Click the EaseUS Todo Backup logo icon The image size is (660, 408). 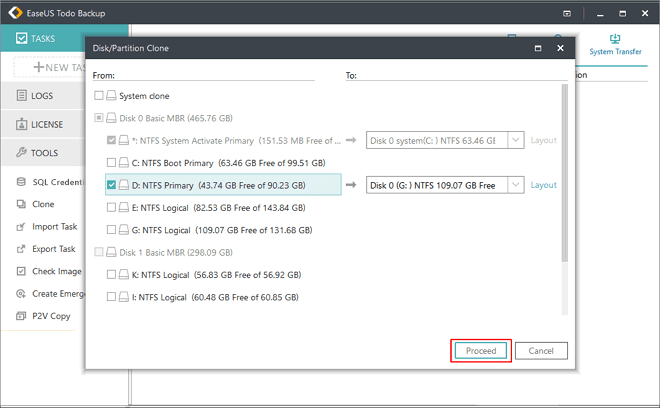16,13
